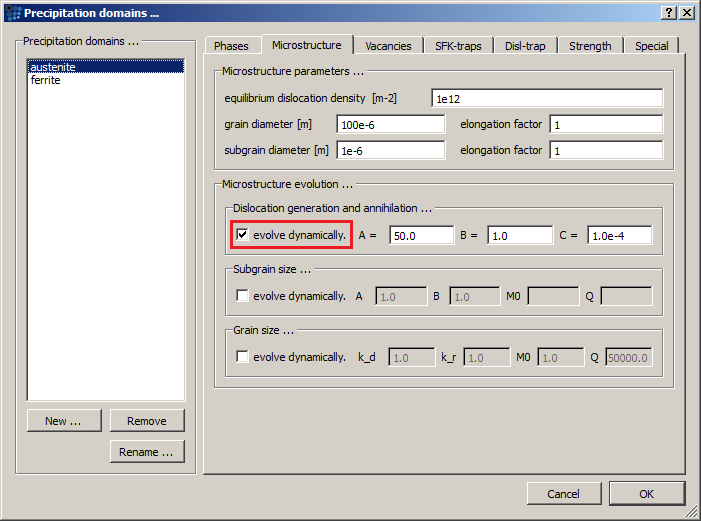701x521 pixels.
Task: Click dislocation parameter B field 1.0
Action: pos(520,235)
